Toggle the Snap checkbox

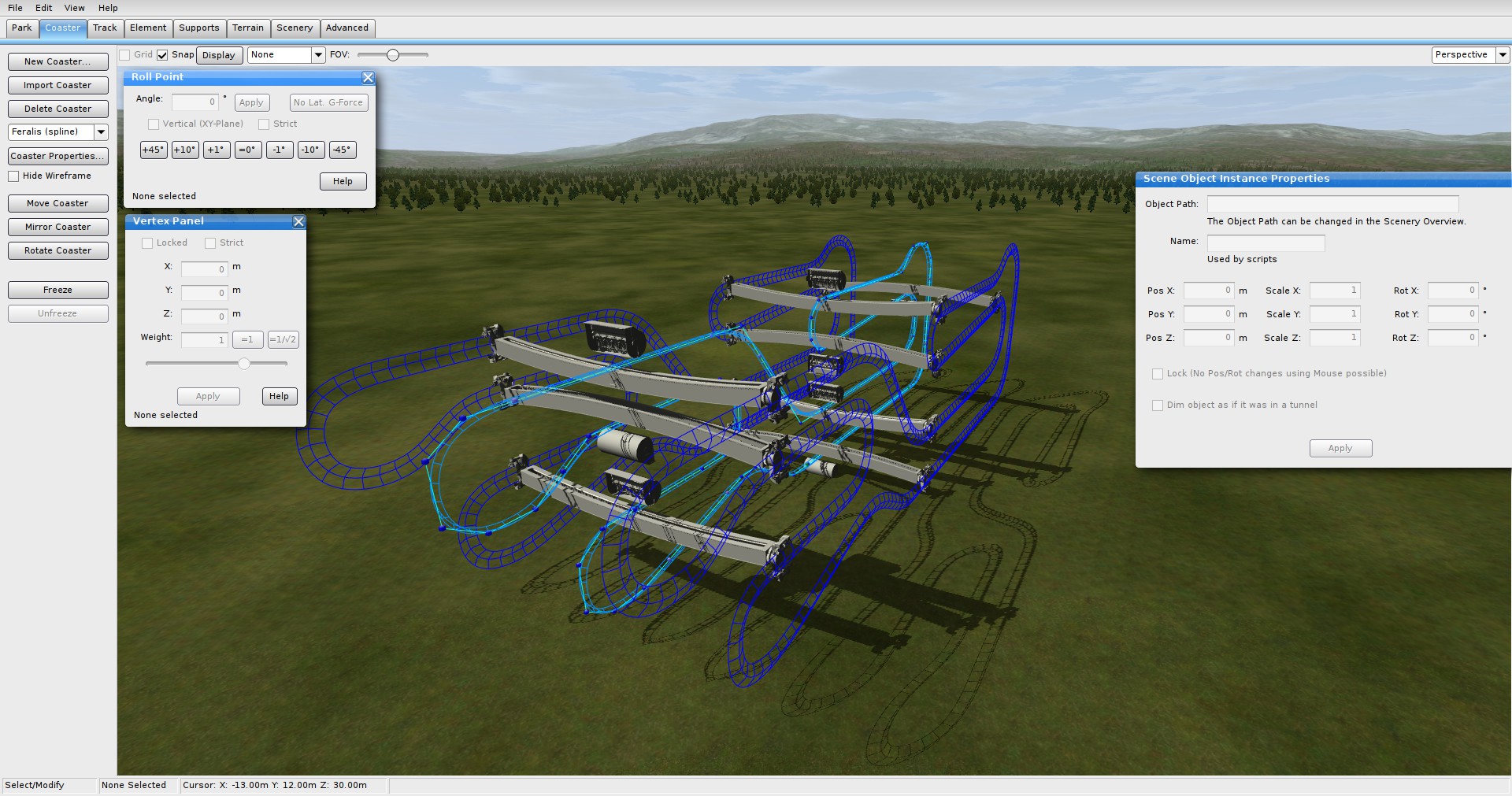(x=163, y=55)
